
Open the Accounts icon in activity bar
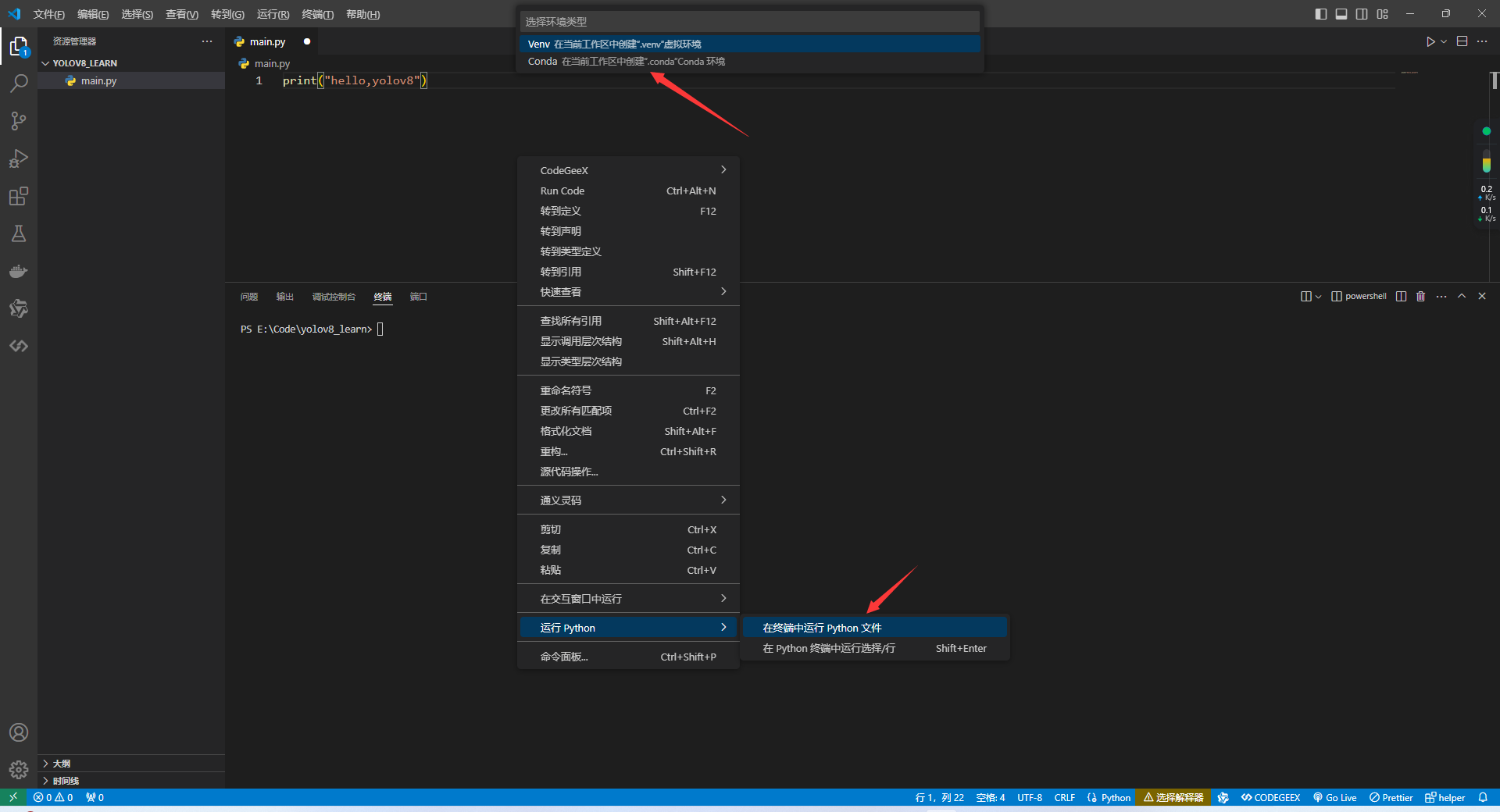19,732
